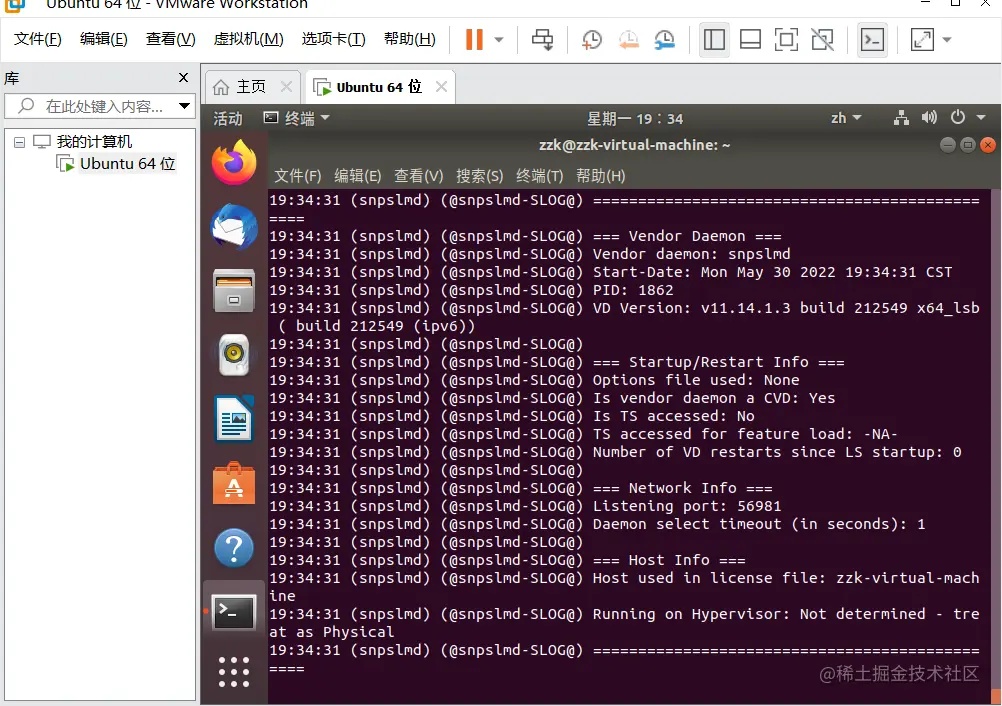The height and width of the screenshot is (706, 1002).
Task: Open the snapshot manager icon
Action: (665, 40)
